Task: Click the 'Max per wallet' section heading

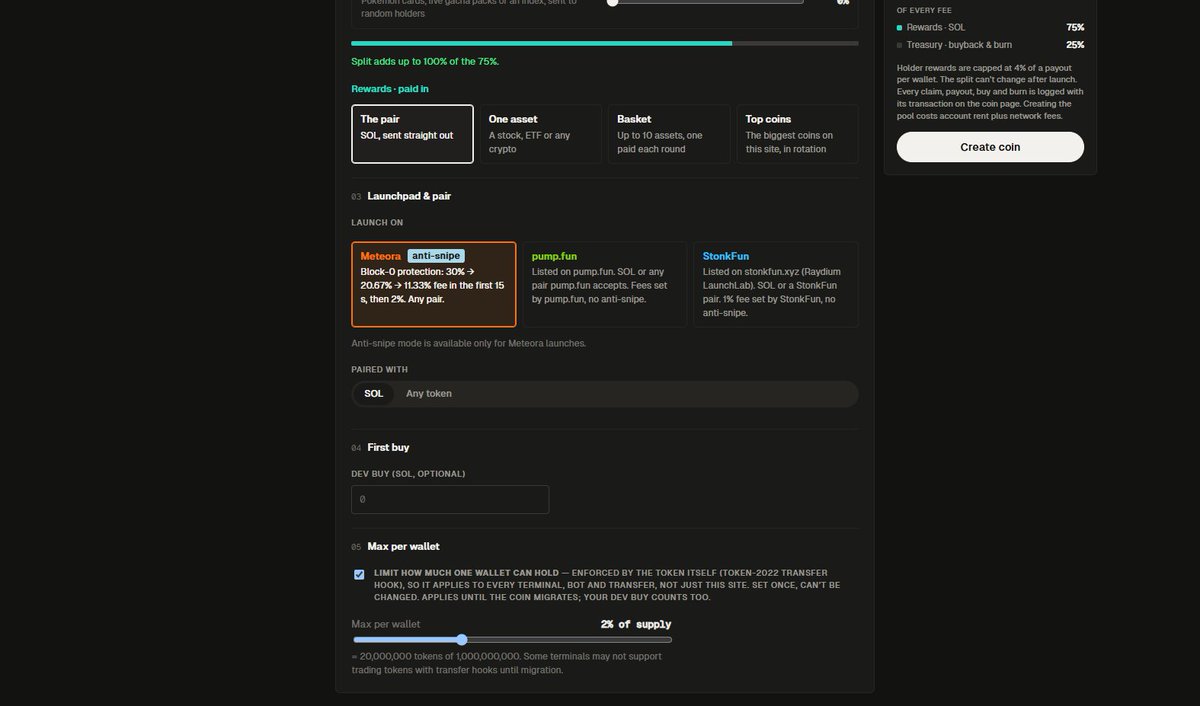Action: [403, 547]
